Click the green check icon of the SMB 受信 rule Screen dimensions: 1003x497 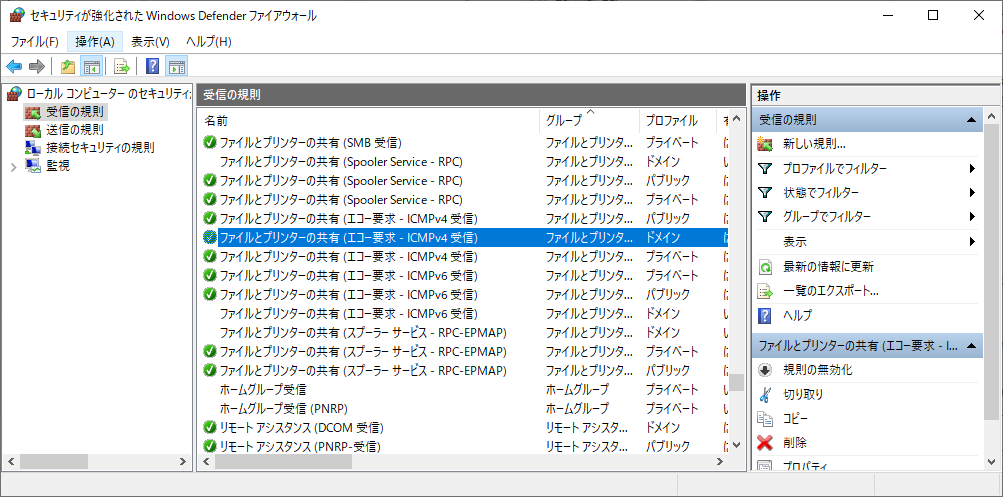[209, 142]
